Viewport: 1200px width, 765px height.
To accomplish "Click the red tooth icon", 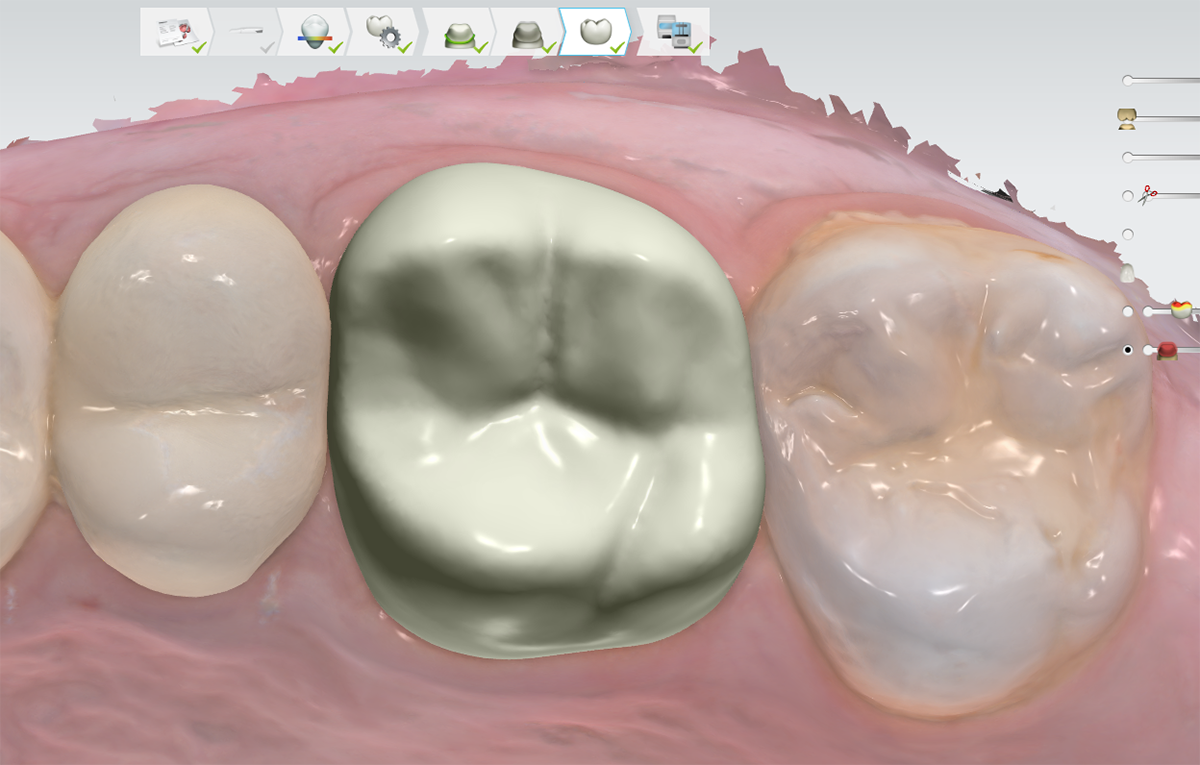I will [1166, 351].
